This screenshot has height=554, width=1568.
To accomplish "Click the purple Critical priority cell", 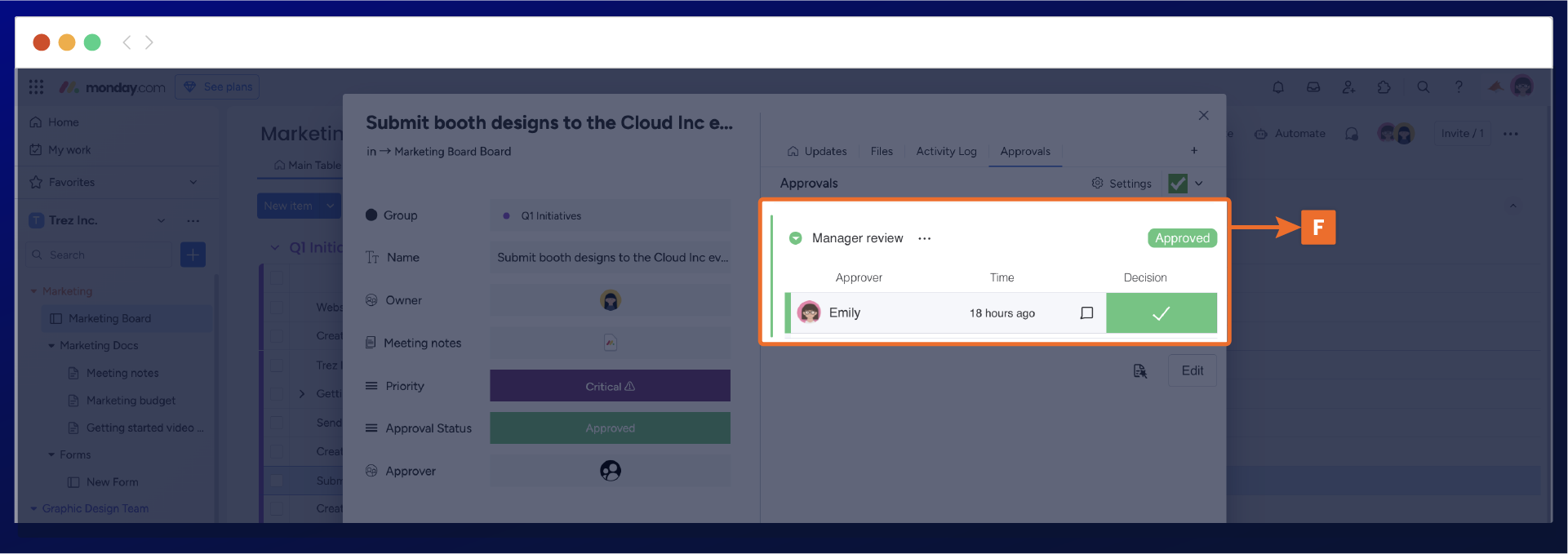I will pos(610,386).
